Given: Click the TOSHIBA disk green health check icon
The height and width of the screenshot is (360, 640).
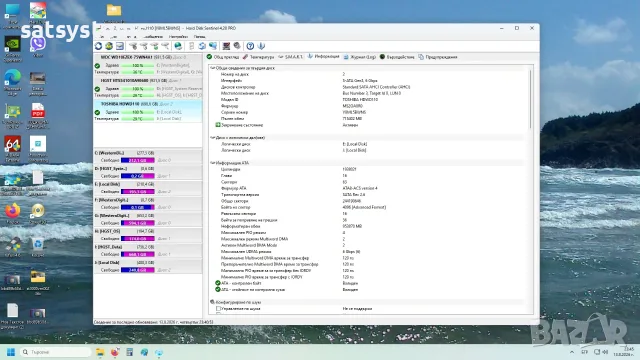Looking at the screenshot, I should coord(97,112).
